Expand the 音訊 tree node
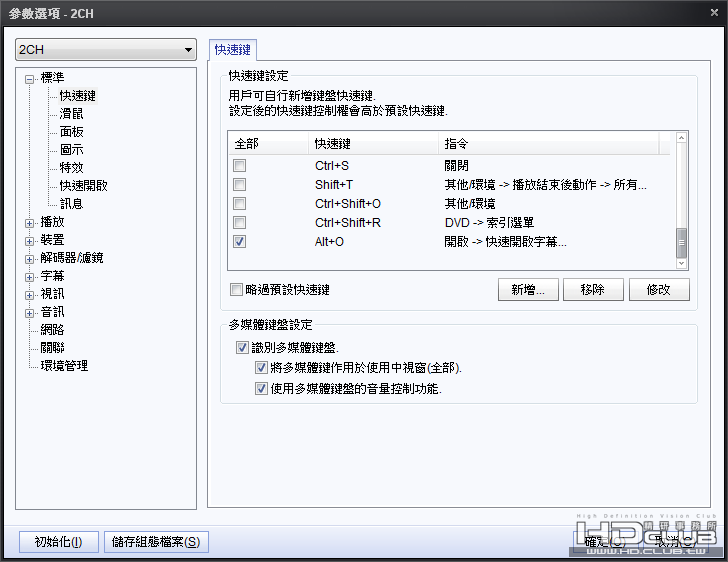 [29, 314]
